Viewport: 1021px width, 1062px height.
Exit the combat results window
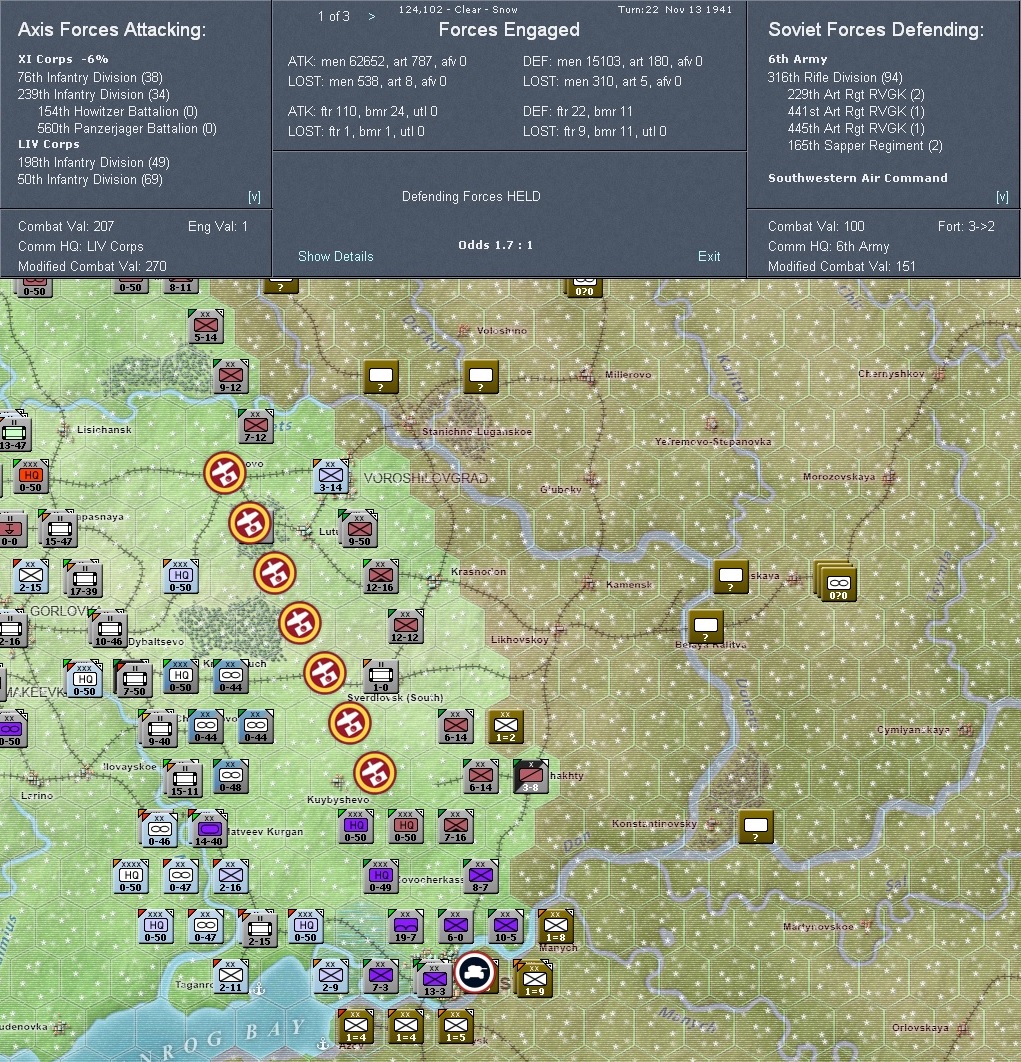[709, 256]
